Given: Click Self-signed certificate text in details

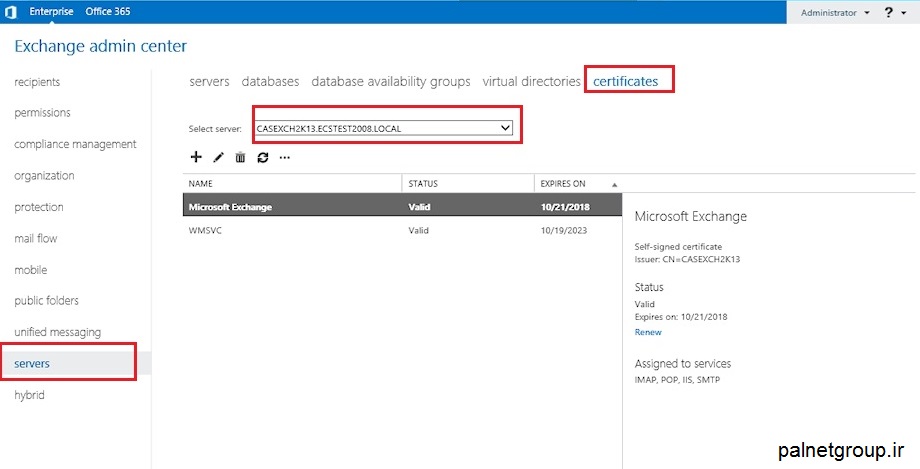Looking at the screenshot, I should 678,247.
